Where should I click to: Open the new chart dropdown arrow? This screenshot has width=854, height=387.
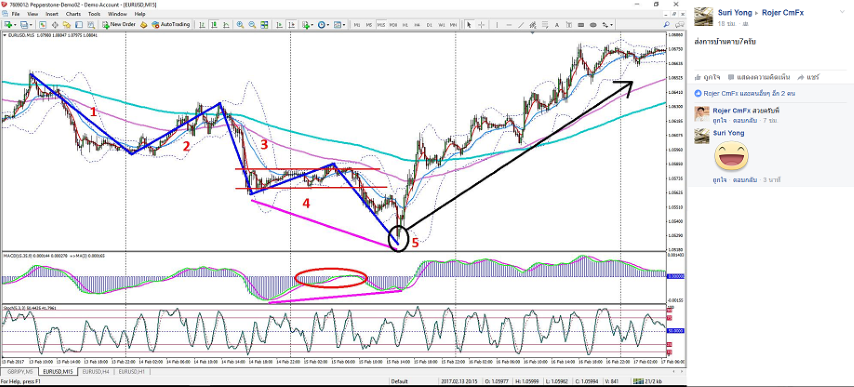tap(16, 24)
